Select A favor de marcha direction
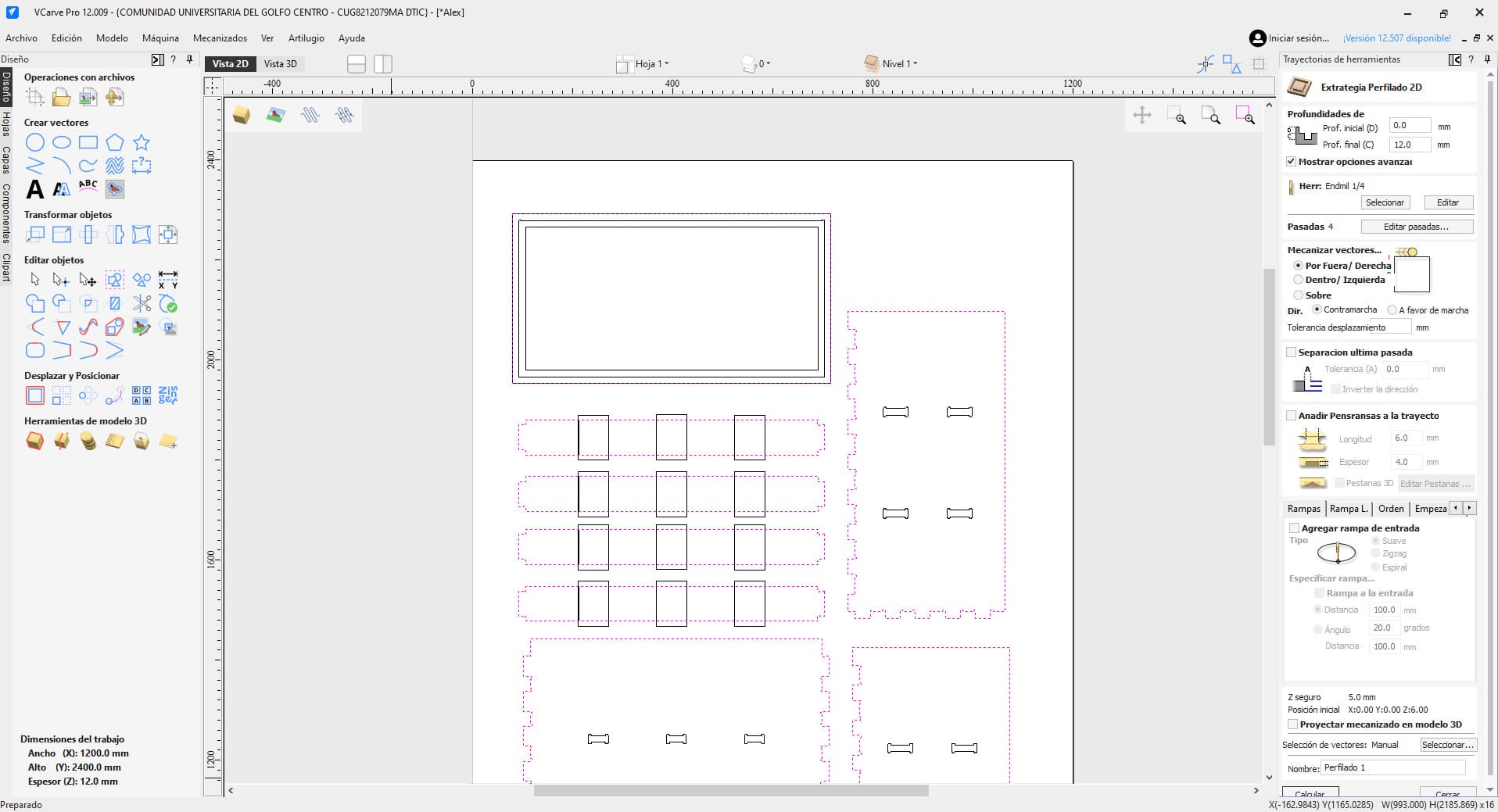Image resolution: width=1498 pixels, height=812 pixels. point(1392,310)
